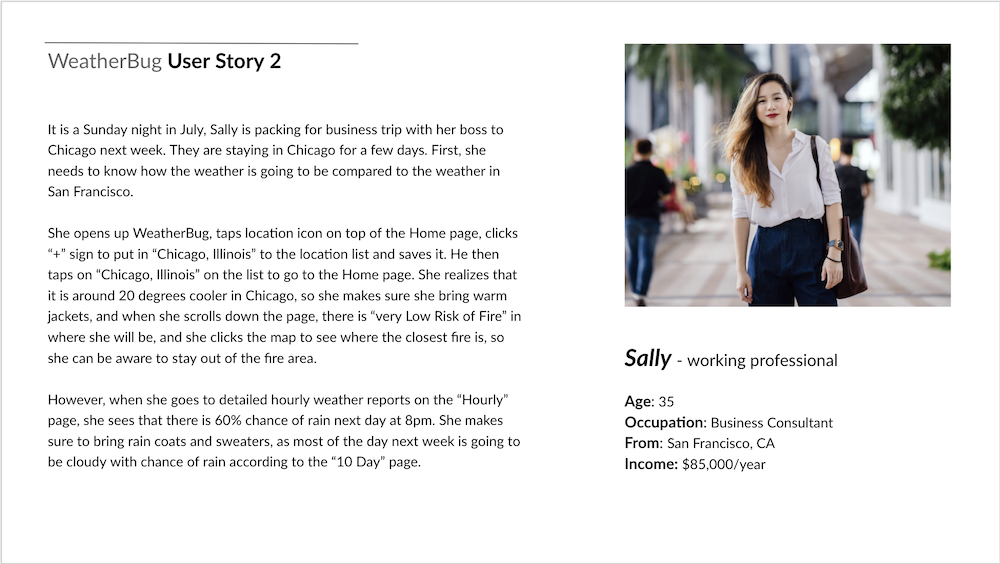
Task: Click the quoted "+" sign in the story text
Action: coord(58,254)
